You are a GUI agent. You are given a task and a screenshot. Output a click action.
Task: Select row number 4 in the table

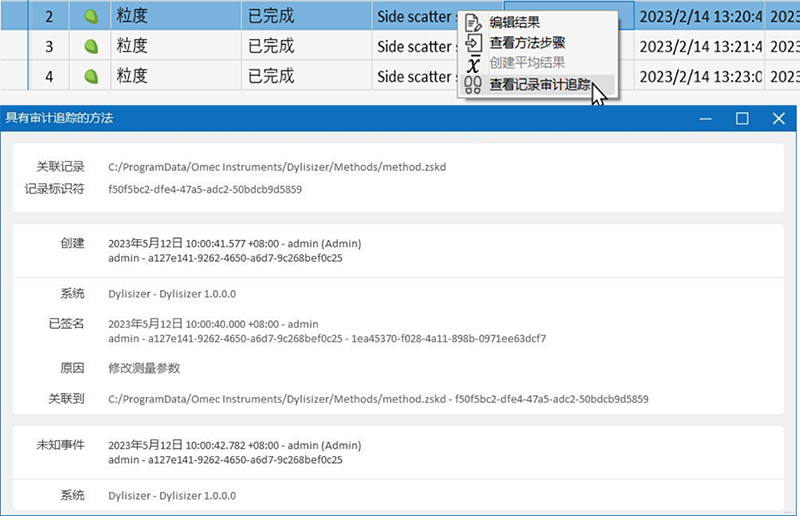pyautogui.click(x=49, y=77)
